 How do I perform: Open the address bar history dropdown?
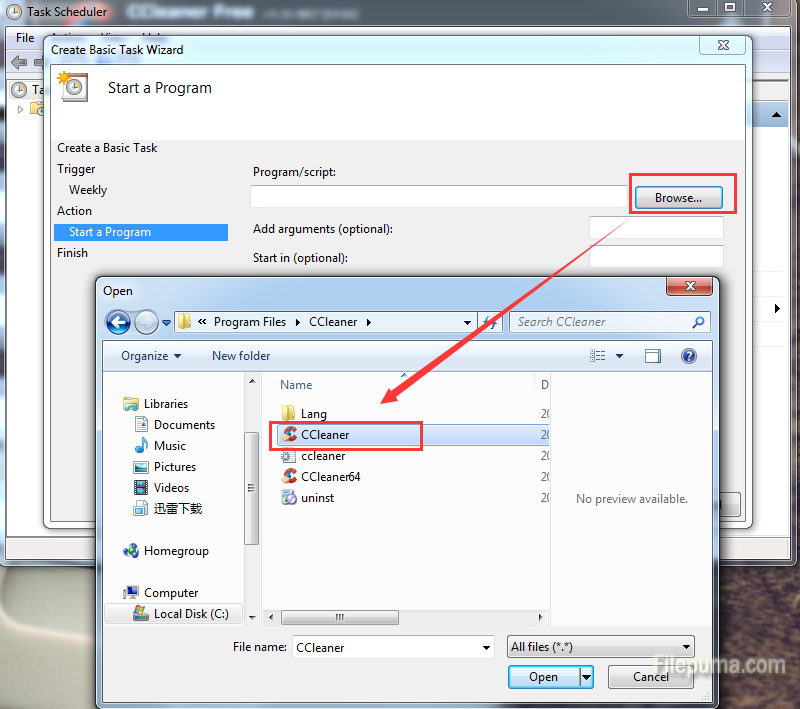467,322
